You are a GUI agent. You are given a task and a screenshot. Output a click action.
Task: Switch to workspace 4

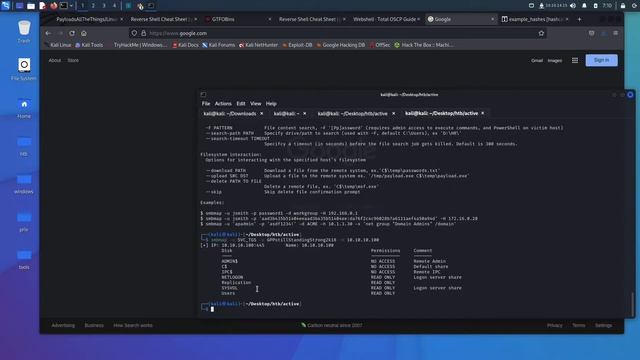(x=114, y=6)
